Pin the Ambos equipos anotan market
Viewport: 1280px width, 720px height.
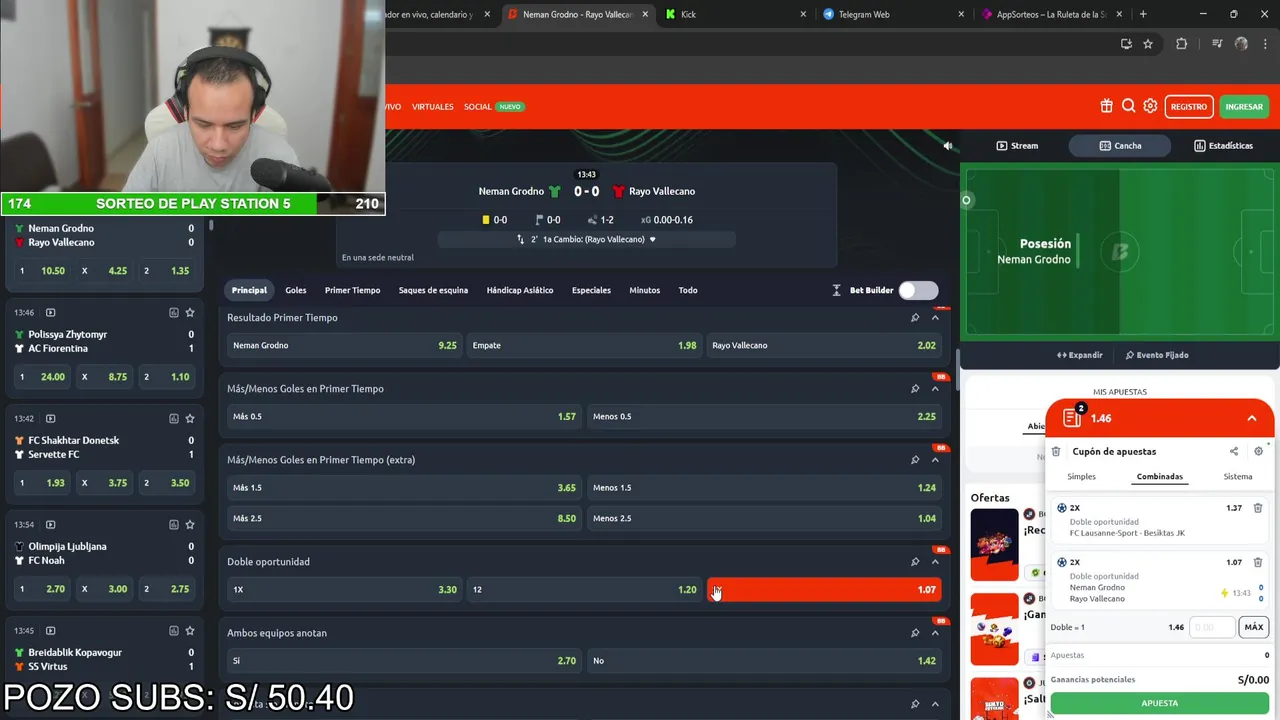click(914, 632)
